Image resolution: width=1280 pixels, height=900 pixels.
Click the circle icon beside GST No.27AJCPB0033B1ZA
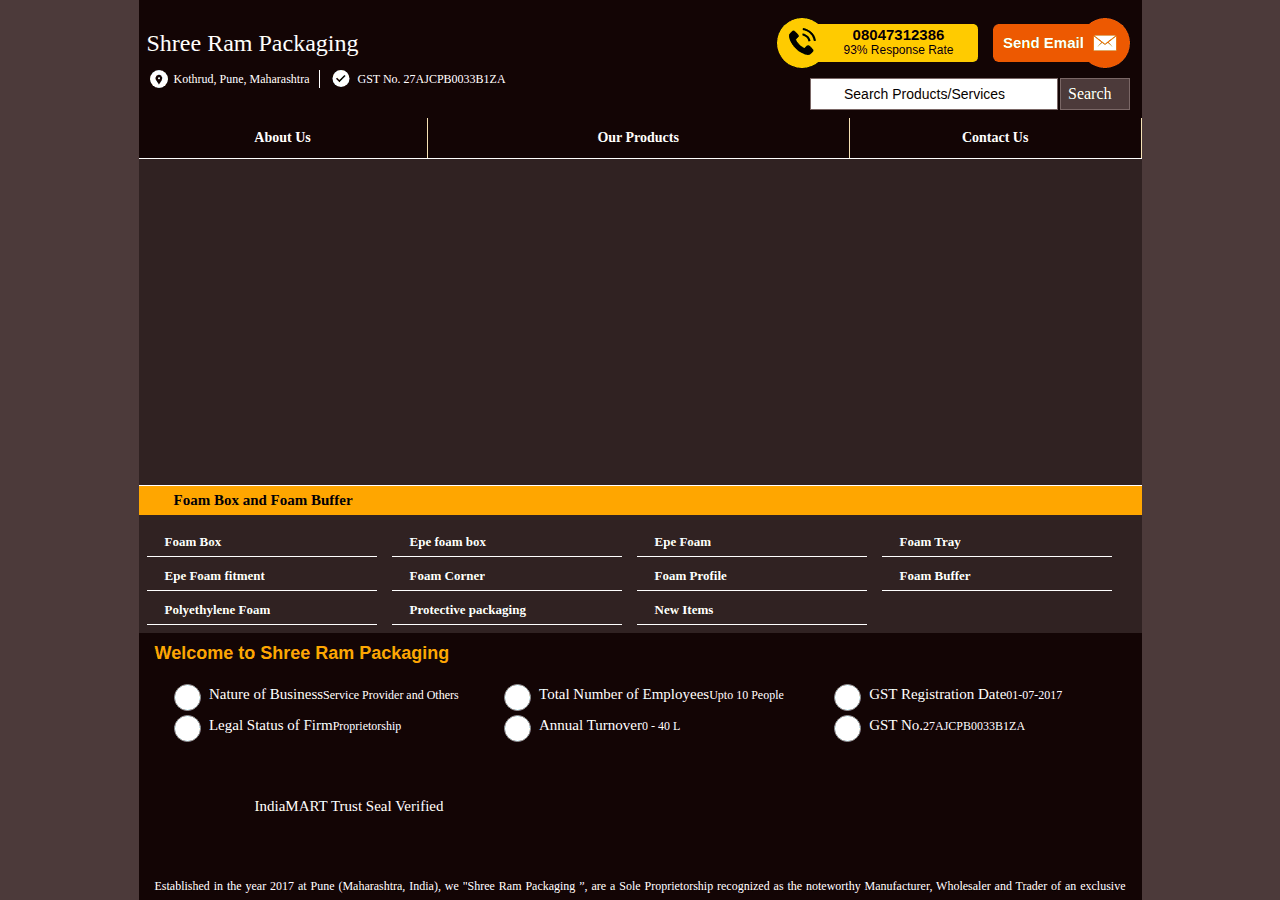tap(847, 729)
